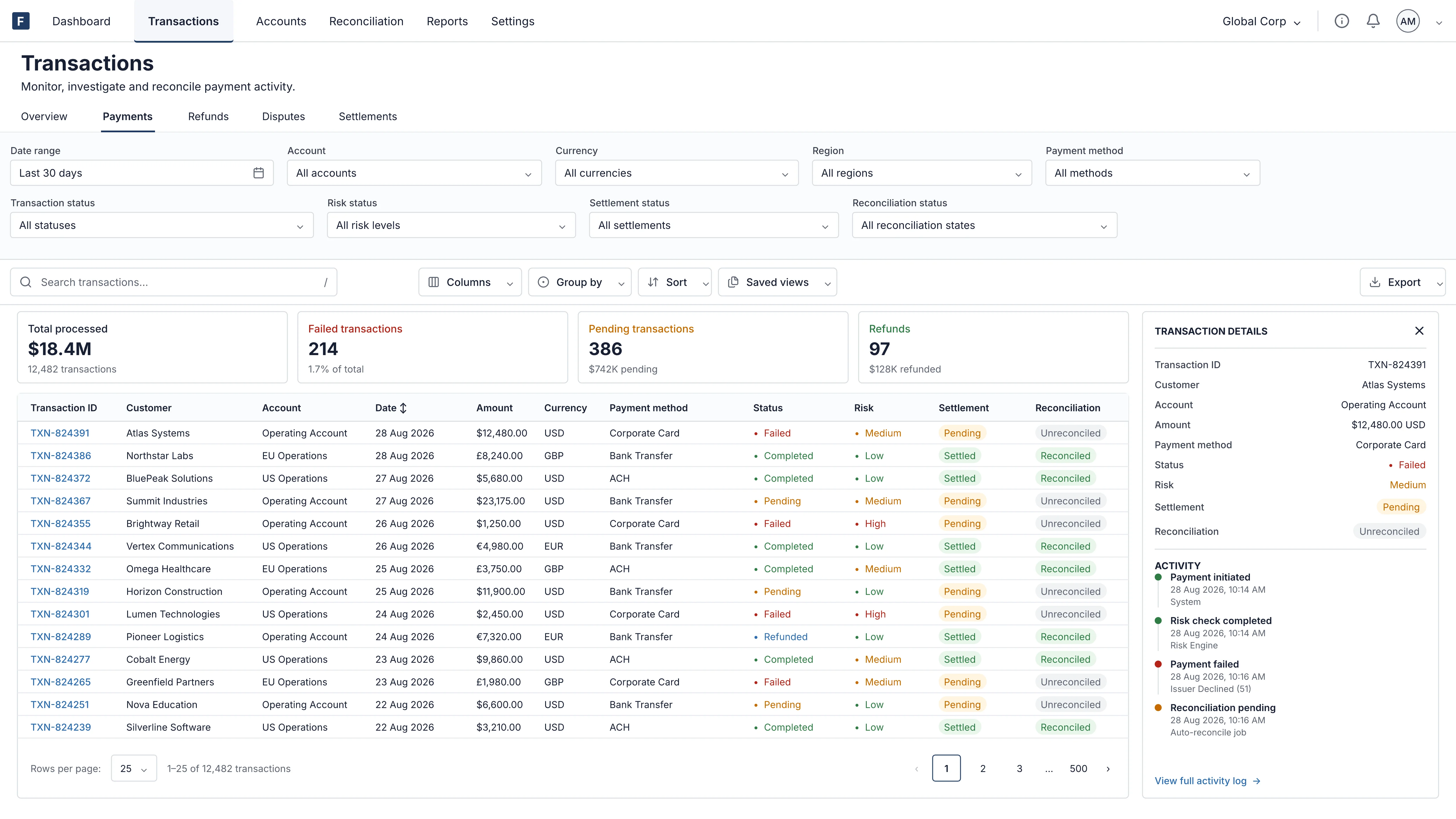Open the All methods dropdown

click(x=1152, y=173)
